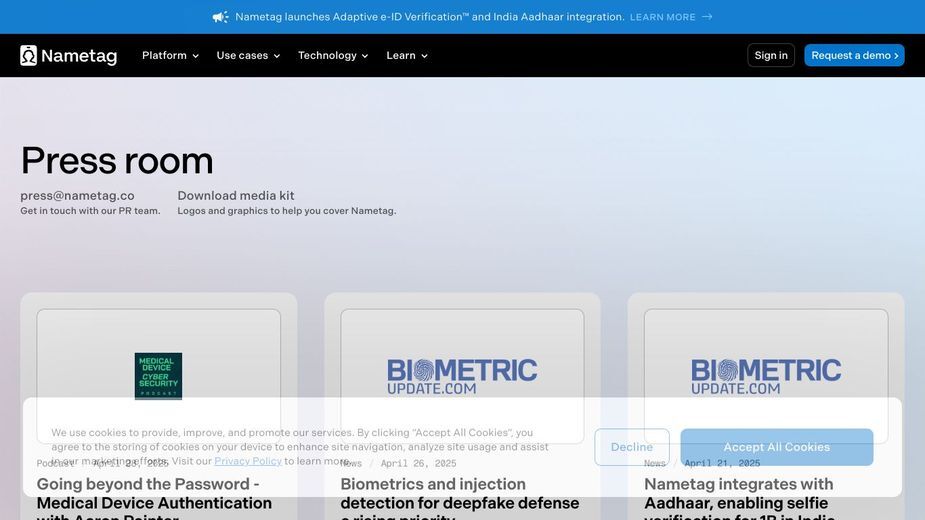Click the Nametag wordmark text
Image resolution: width=925 pixels, height=520 pixels.
[x=79, y=55]
